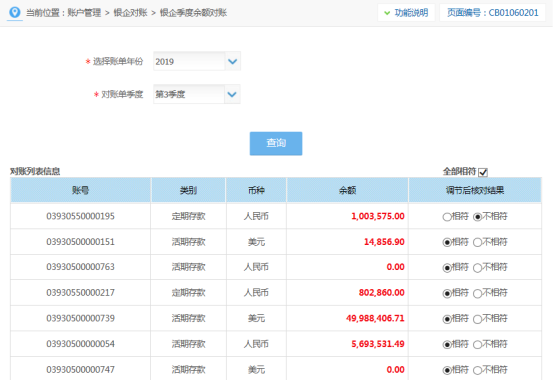Click the 类别 column header
Image resolution: width=554 pixels, height=380 pixels.
pyautogui.click(x=188, y=190)
